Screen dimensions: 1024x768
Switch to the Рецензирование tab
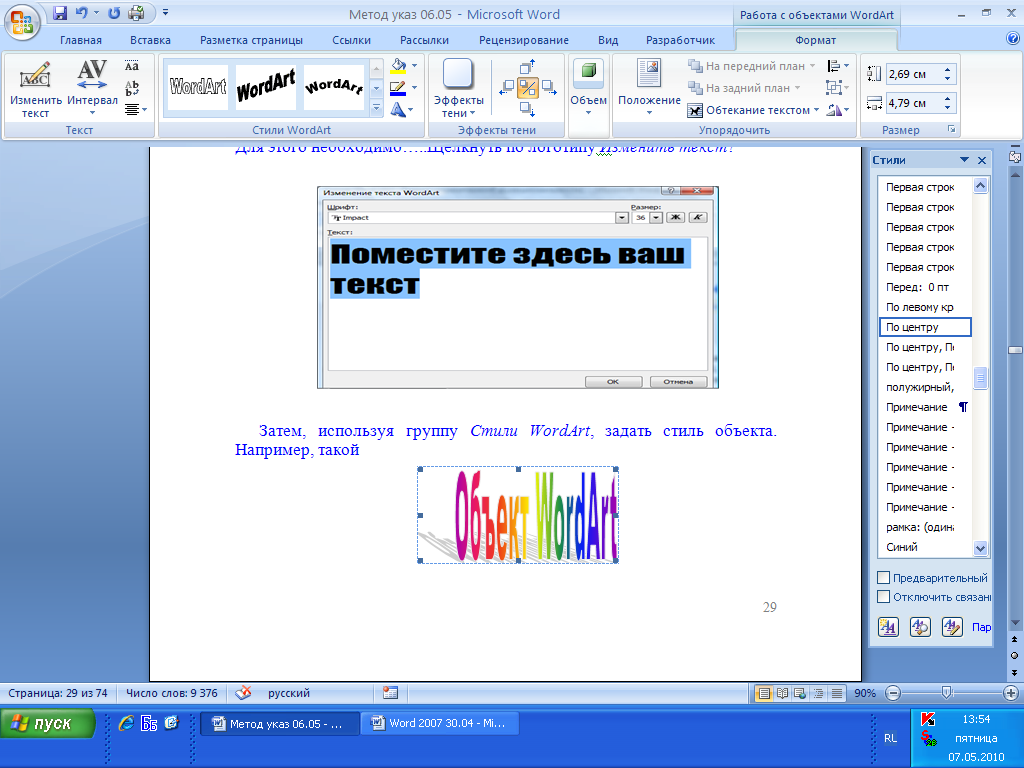point(524,40)
